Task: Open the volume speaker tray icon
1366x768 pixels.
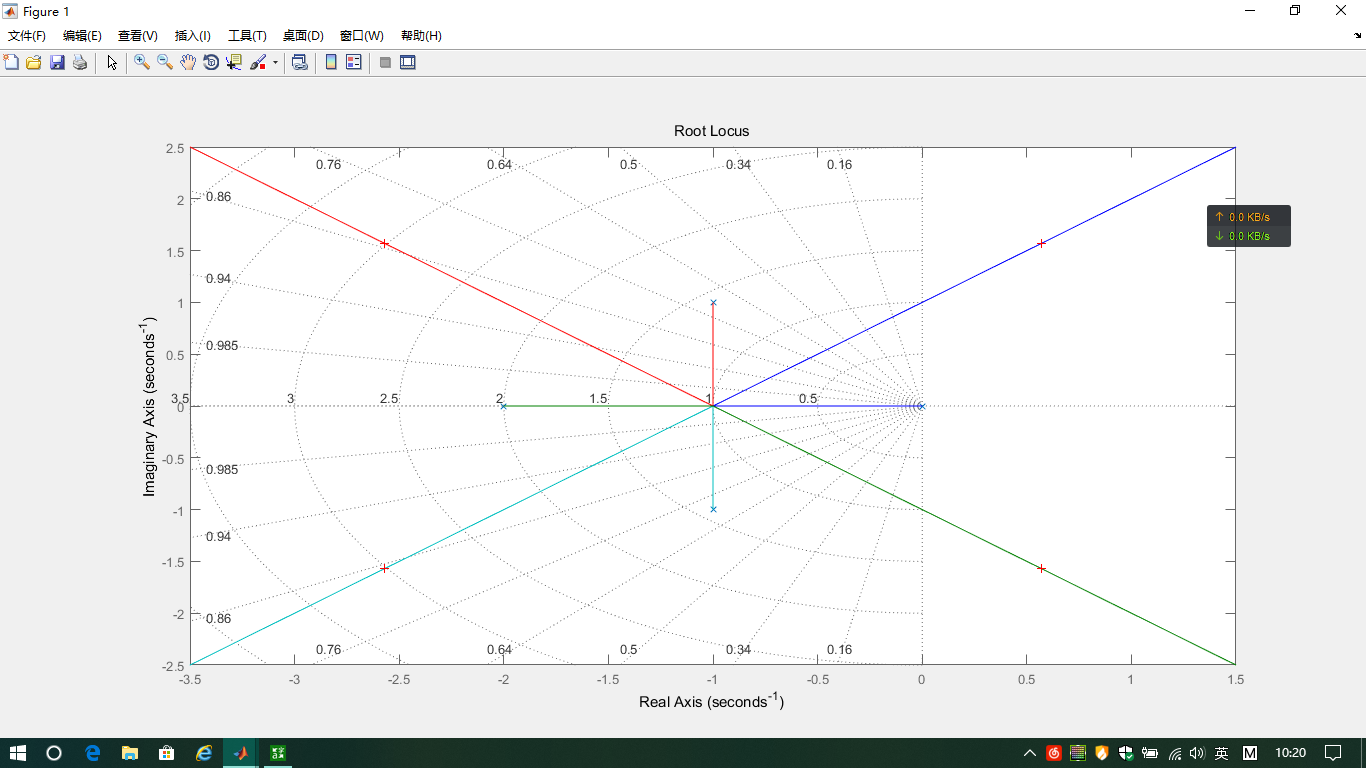Action: 1197,753
